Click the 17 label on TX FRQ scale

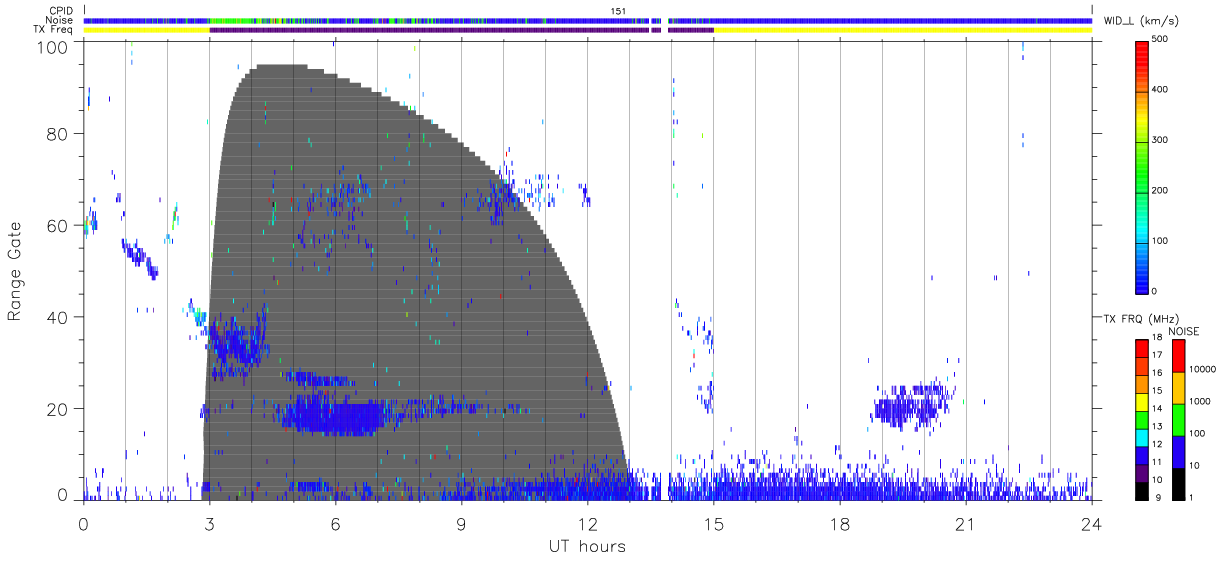1157,355
